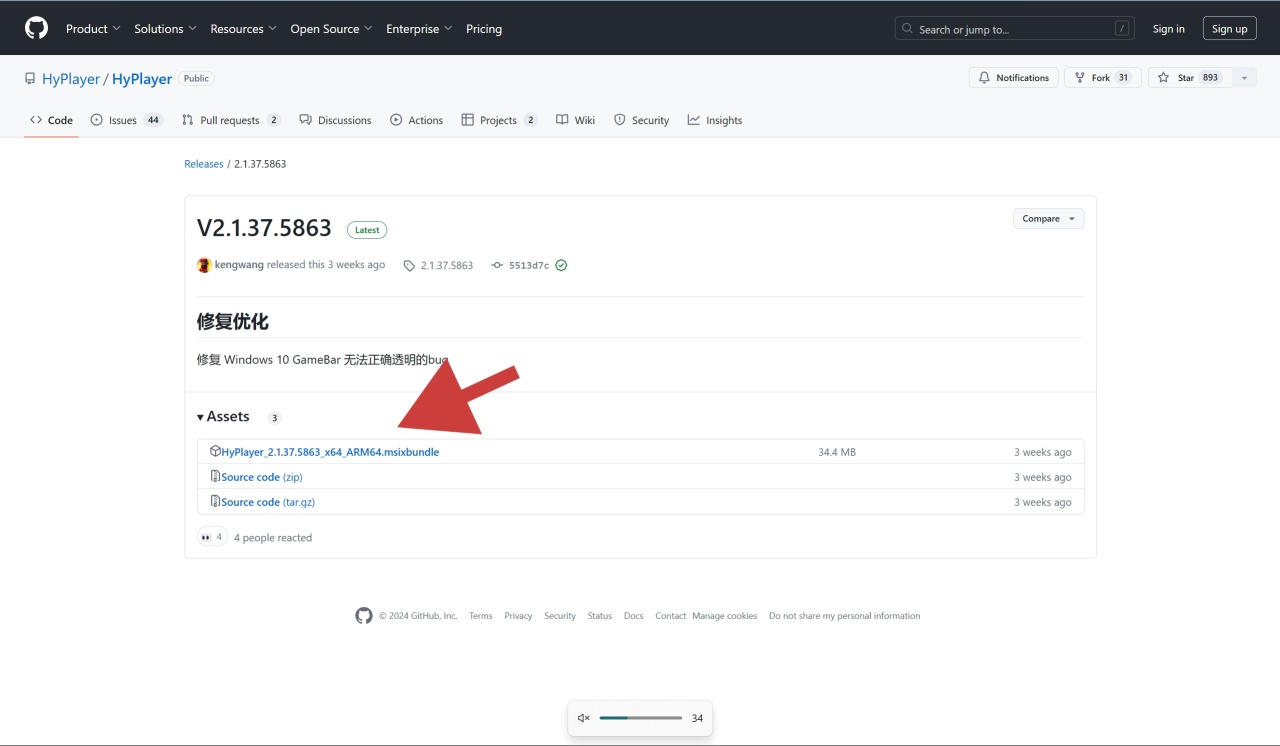Expand the Resources menu
This screenshot has width=1280, height=746.
243,29
